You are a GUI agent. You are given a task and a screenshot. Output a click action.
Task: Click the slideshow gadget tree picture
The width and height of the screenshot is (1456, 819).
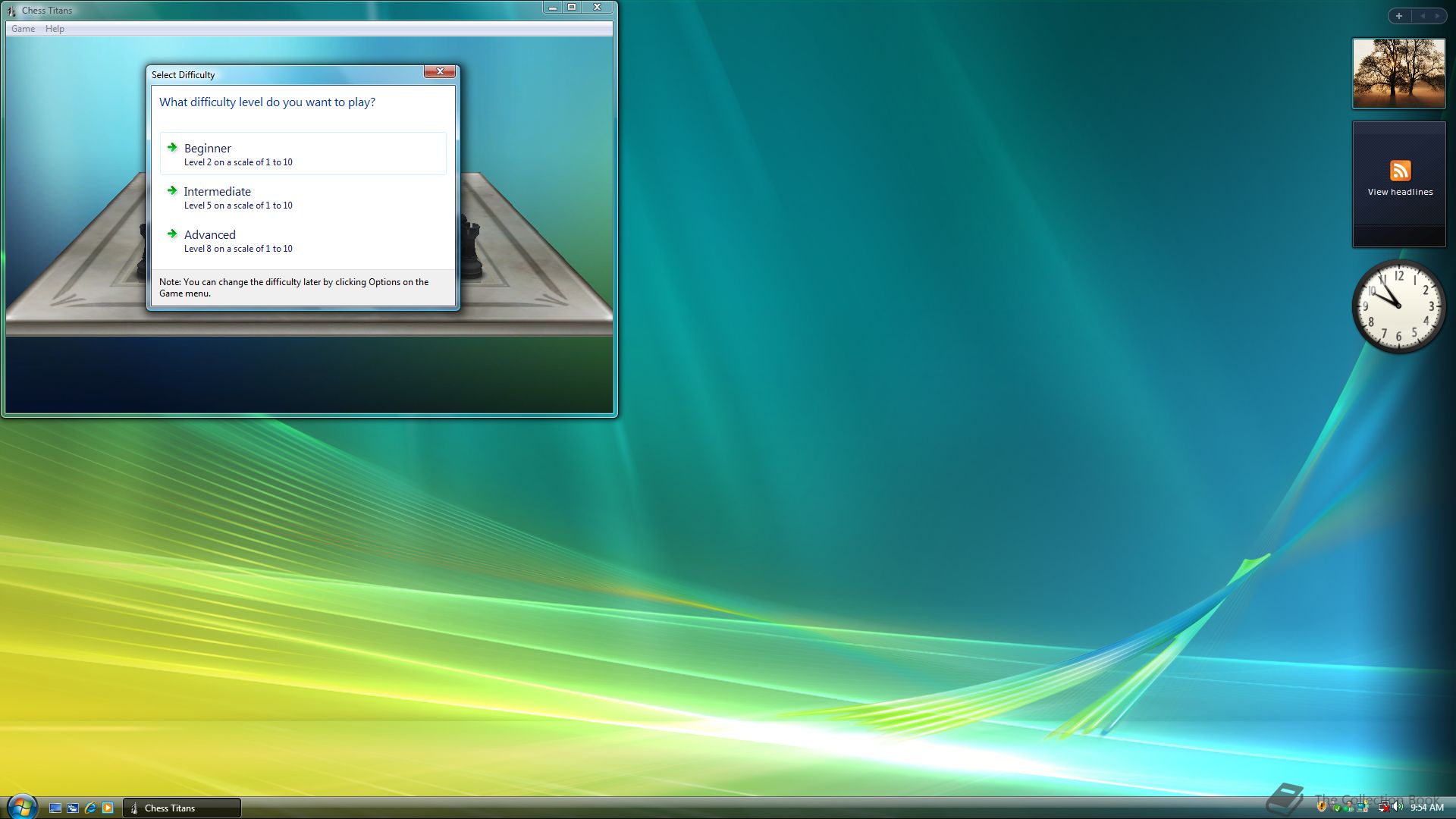1399,74
